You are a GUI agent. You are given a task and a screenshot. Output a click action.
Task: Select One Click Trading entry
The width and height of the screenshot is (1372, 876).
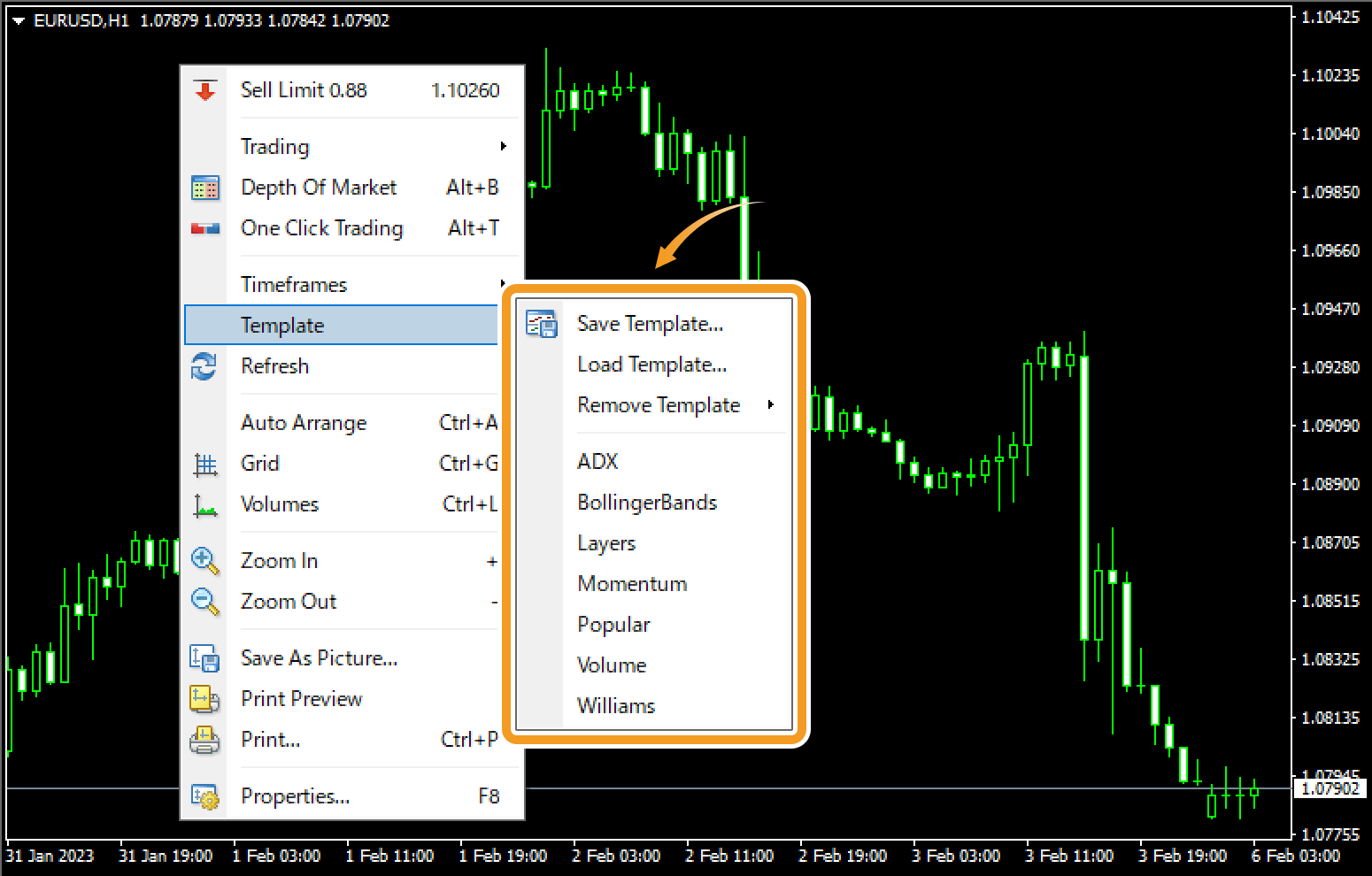pos(353,228)
